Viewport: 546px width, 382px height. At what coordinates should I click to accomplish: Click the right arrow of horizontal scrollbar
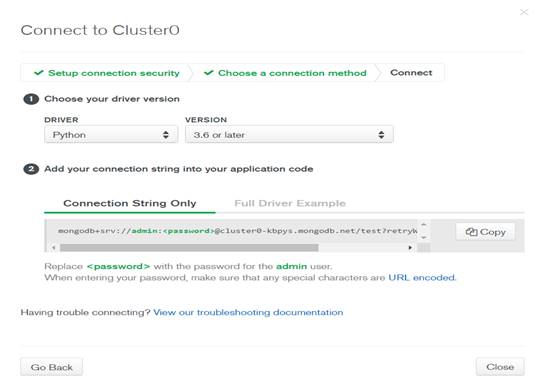[410, 248]
